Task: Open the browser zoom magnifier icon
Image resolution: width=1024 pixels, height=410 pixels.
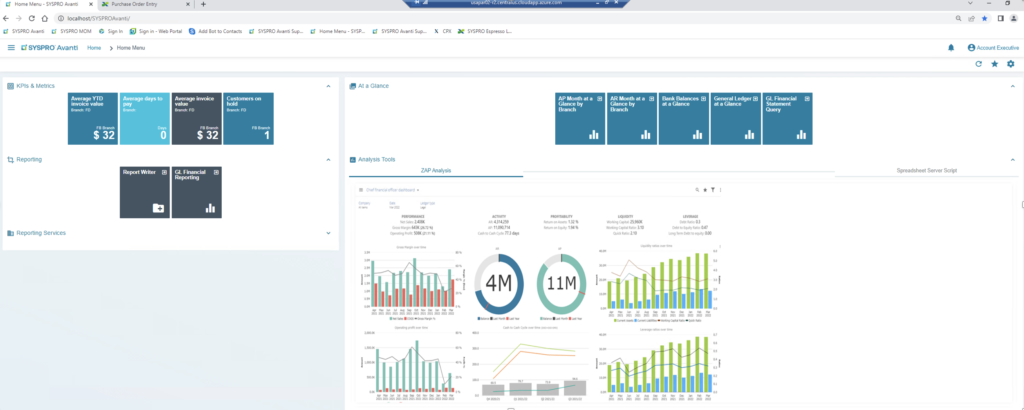Action: [x=959, y=18]
